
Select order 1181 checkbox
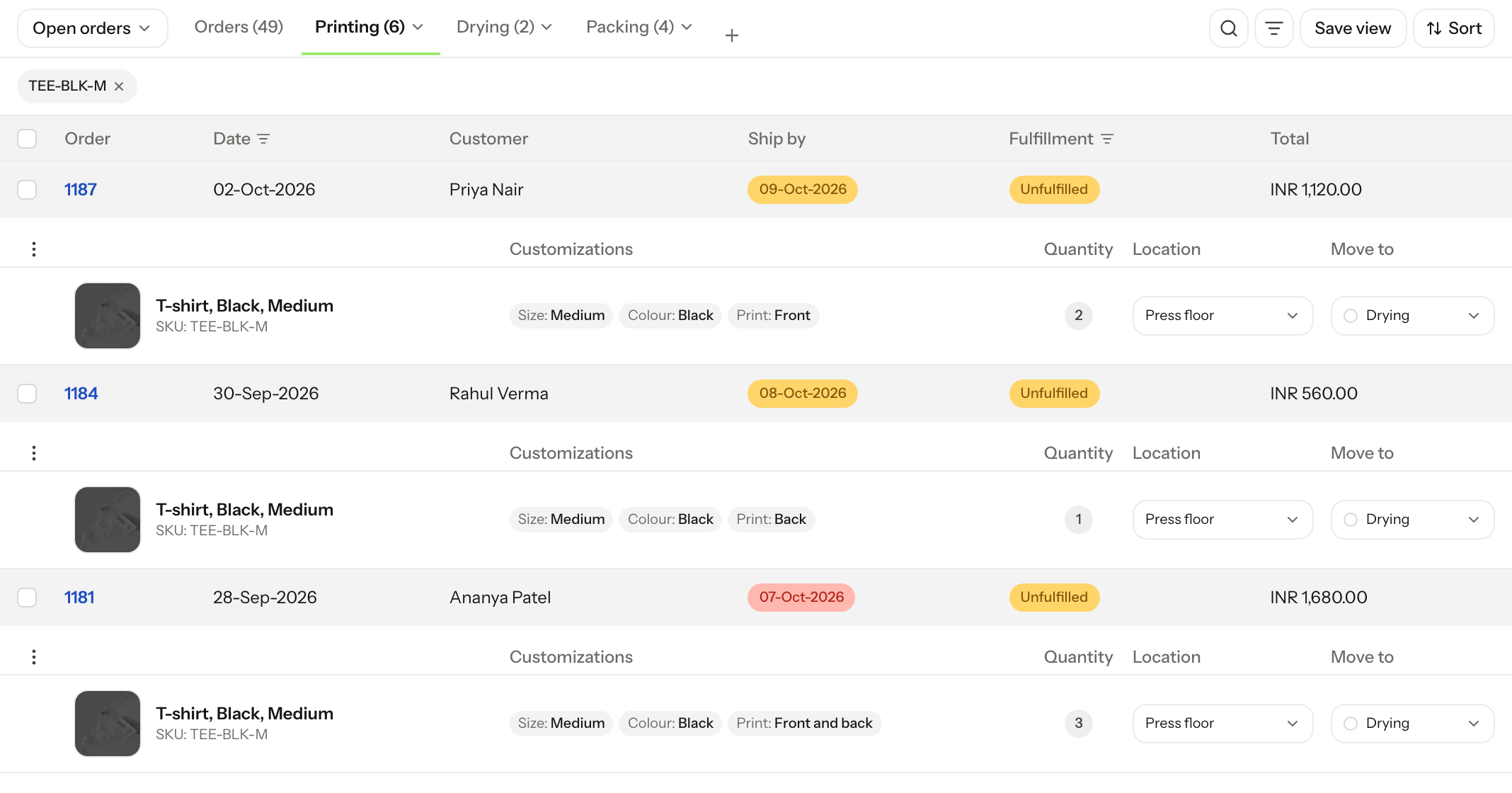coord(27,598)
